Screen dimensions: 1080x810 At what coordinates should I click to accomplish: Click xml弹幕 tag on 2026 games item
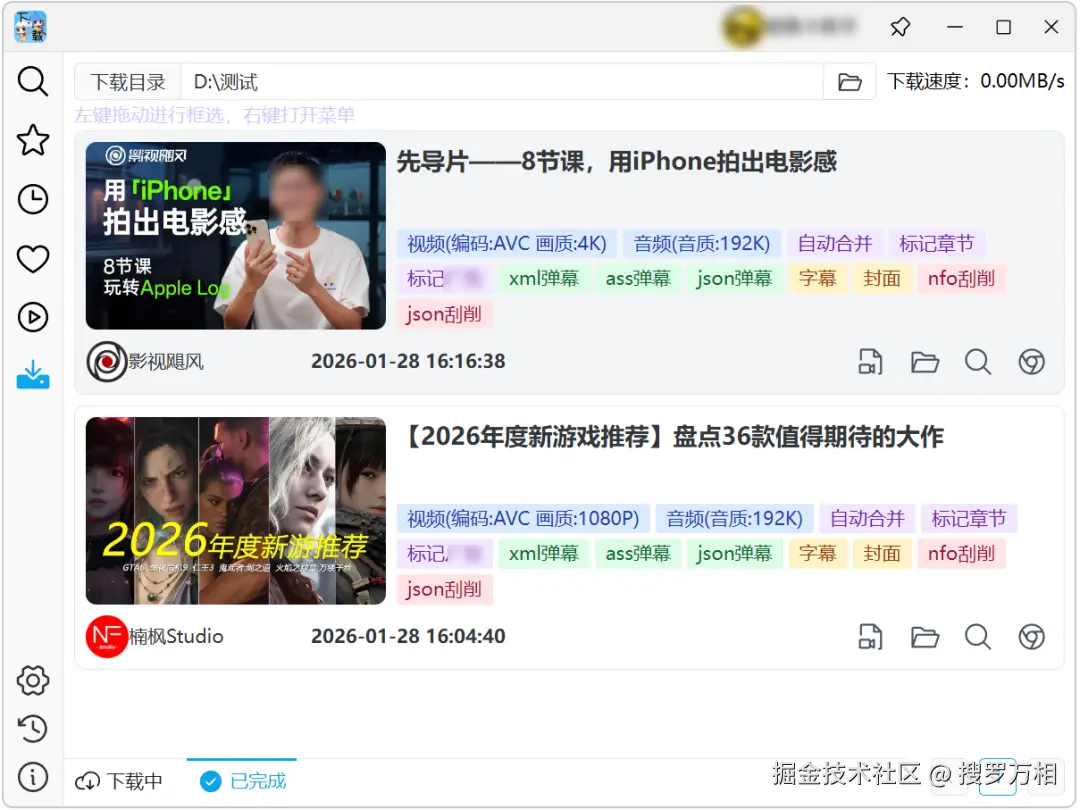pyautogui.click(x=543, y=553)
